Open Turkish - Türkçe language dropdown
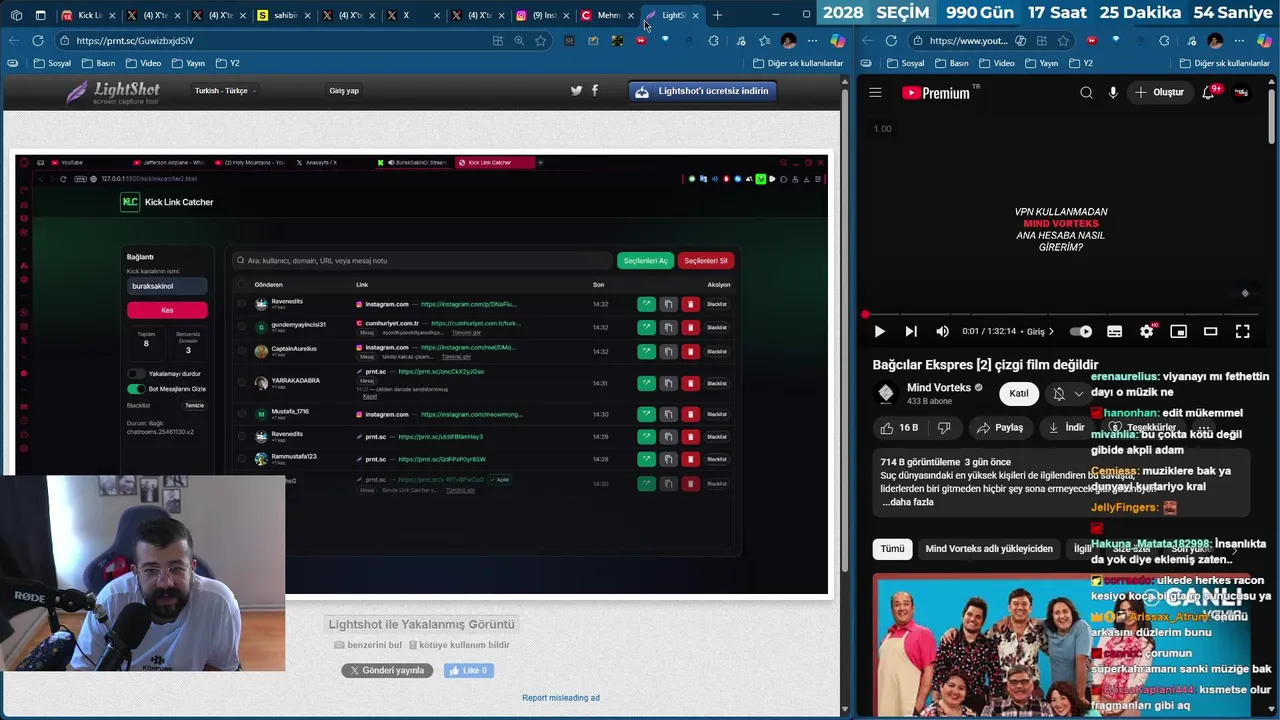 click(x=225, y=90)
